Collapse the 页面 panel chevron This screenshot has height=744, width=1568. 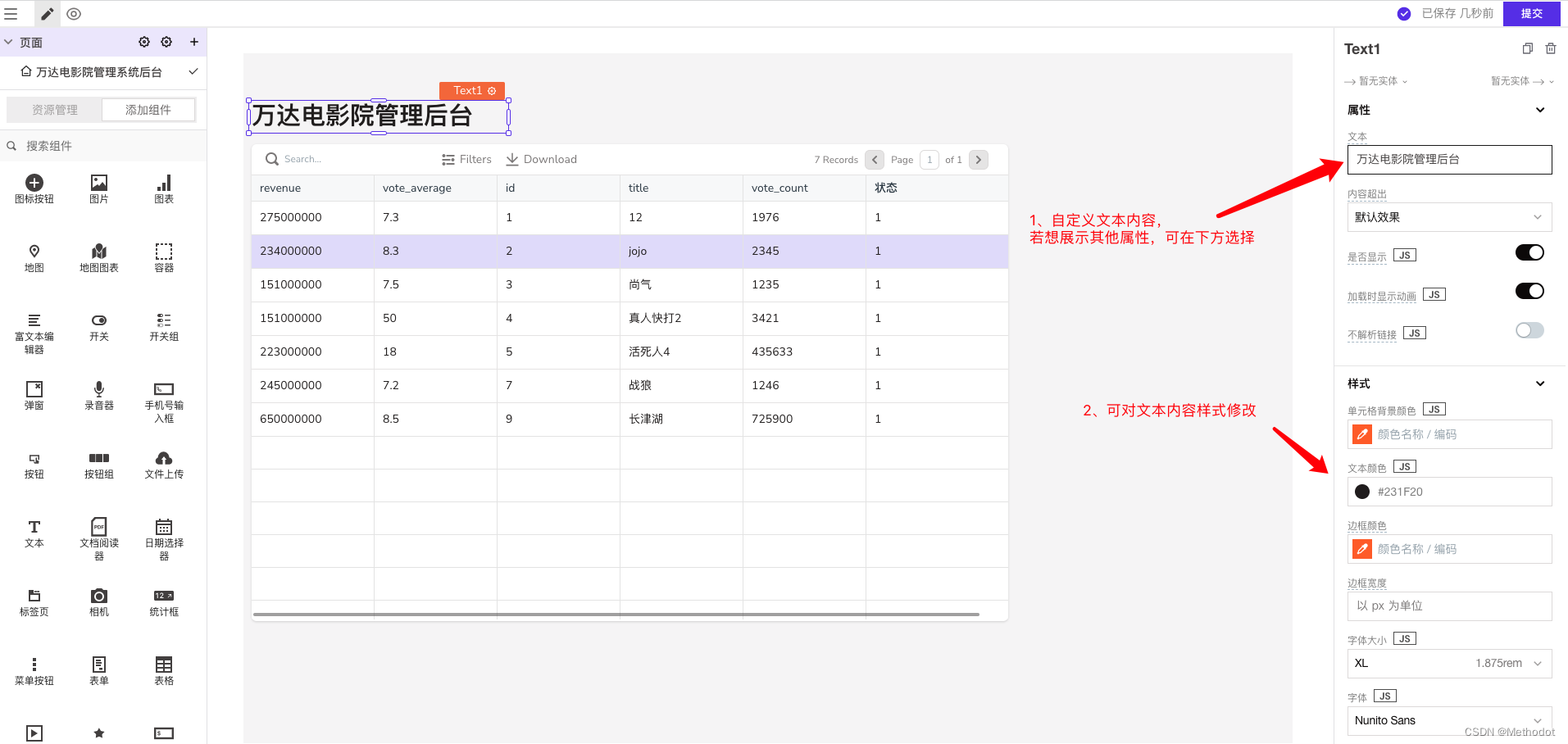[x=8, y=42]
